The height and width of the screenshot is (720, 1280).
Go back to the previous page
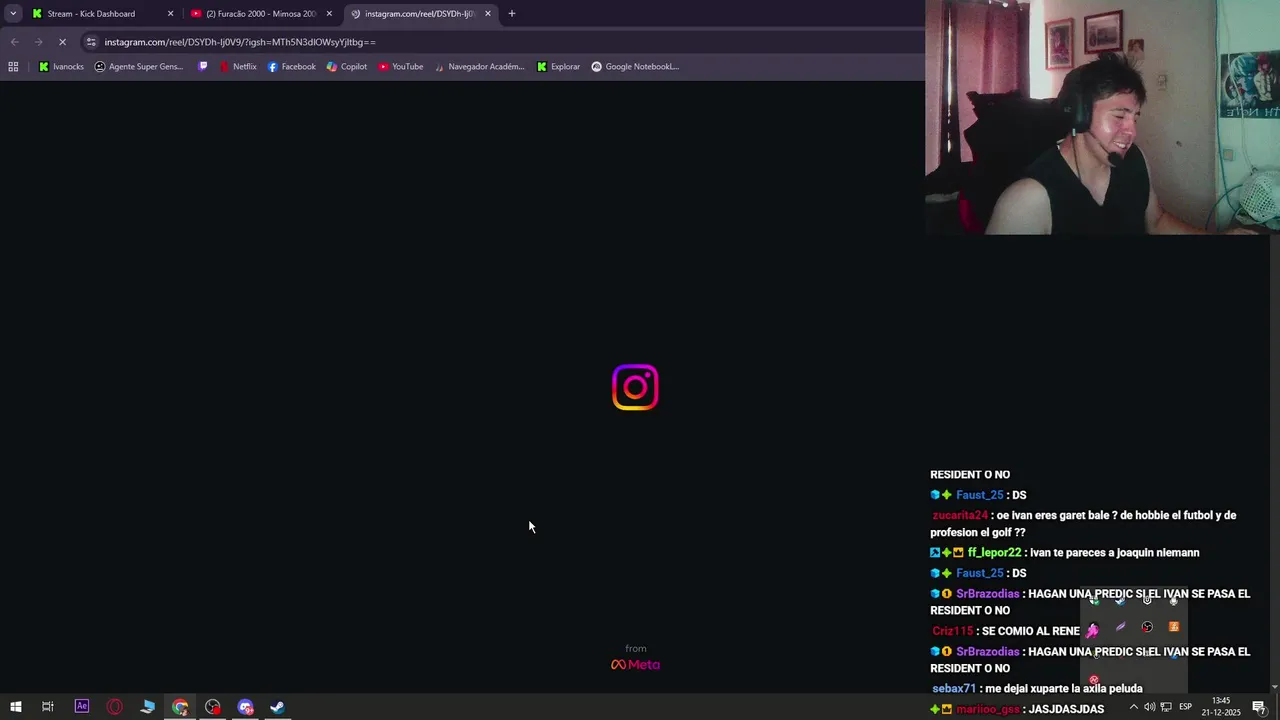coord(14,42)
